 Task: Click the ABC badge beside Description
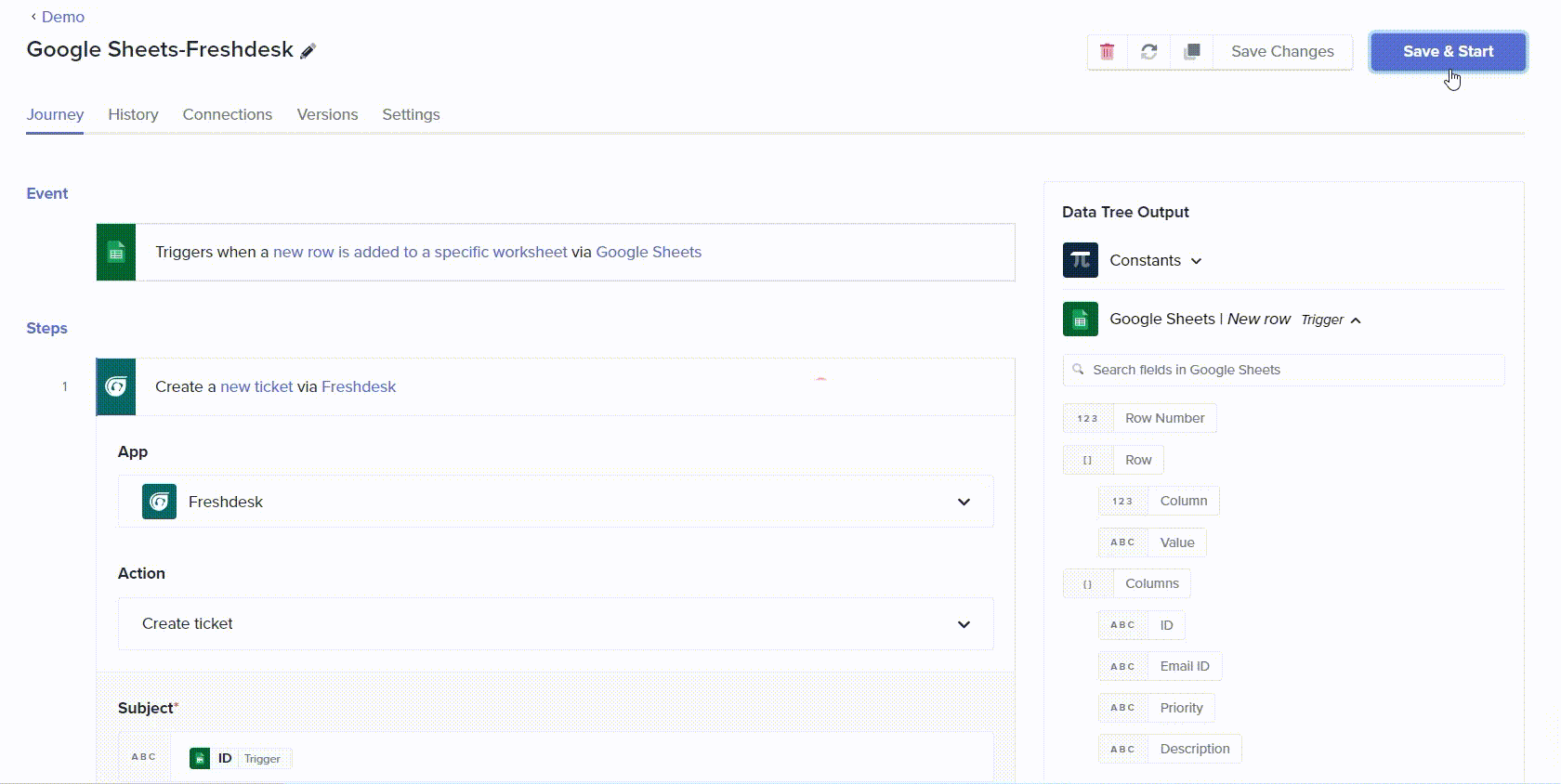click(x=1122, y=749)
